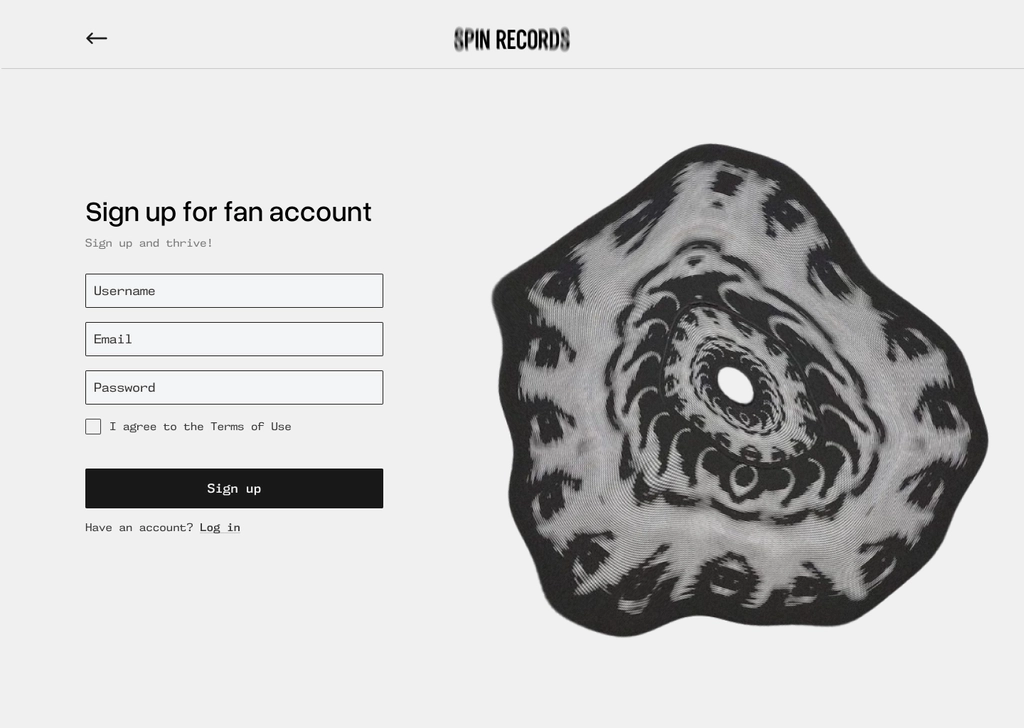The height and width of the screenshot is (728, 1024).
Task: Select the Sign up and thrive tagline
Action: (x=148, y=242)
